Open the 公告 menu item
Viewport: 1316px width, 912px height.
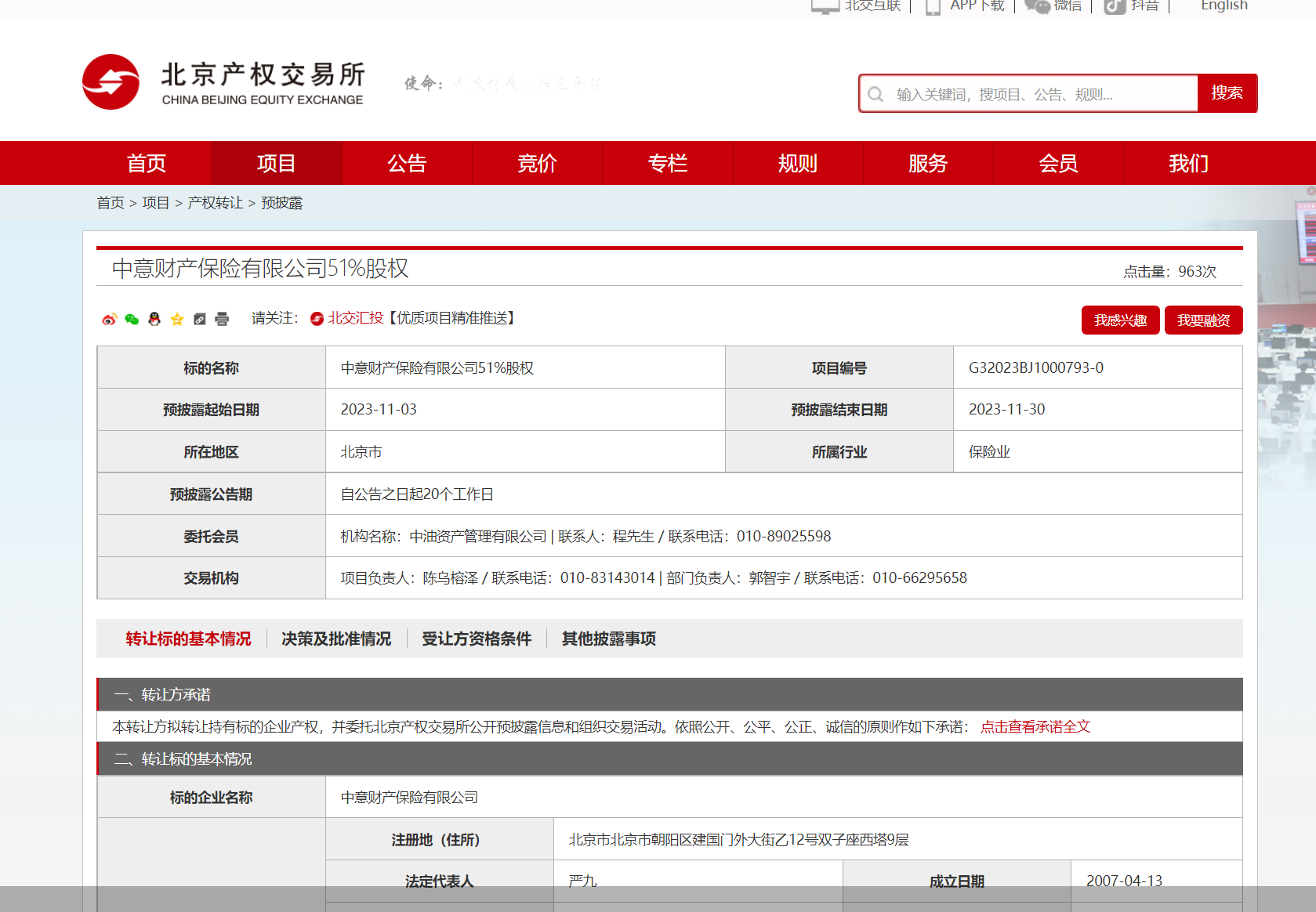pos(407,163)
